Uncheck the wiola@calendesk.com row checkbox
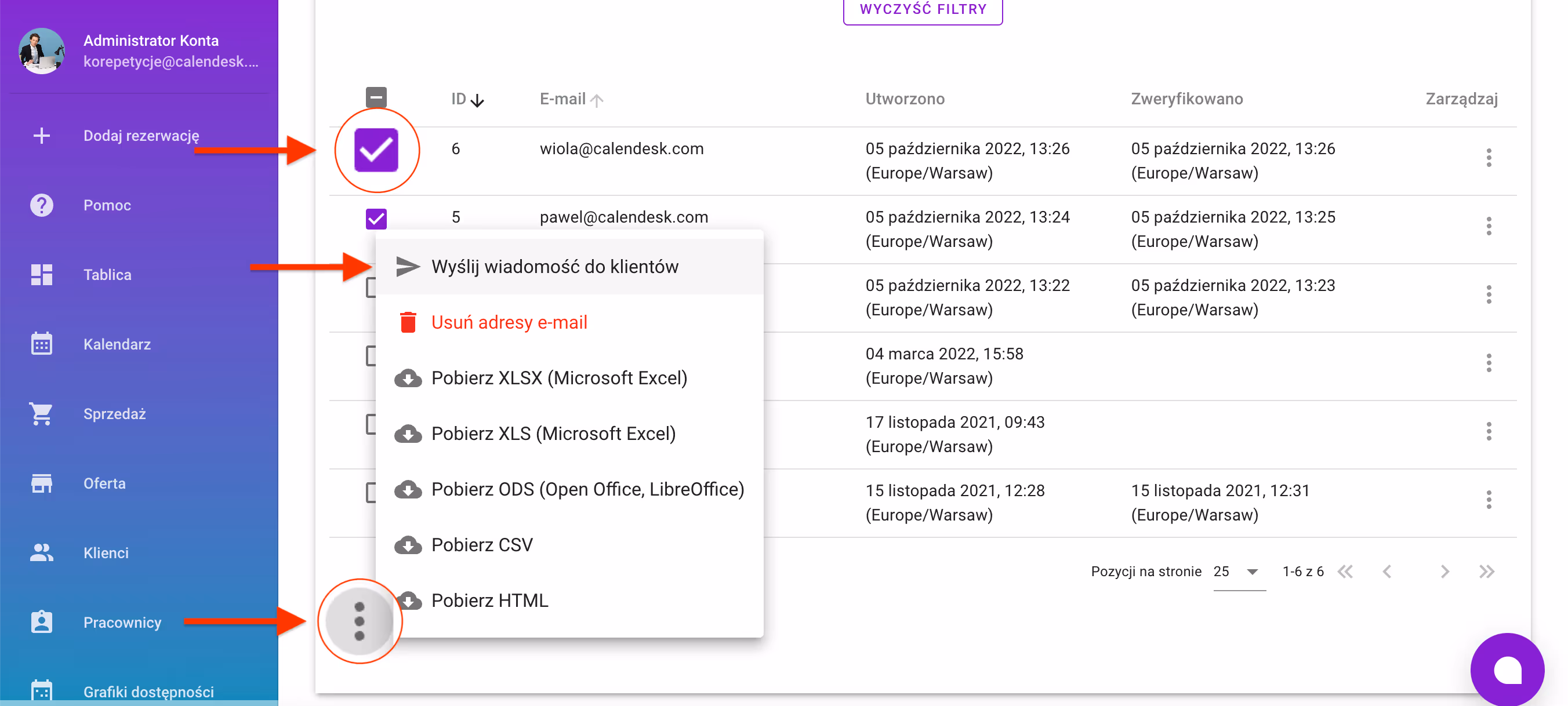The width and height of the screenshot is (1568, 706). point(376,150)
